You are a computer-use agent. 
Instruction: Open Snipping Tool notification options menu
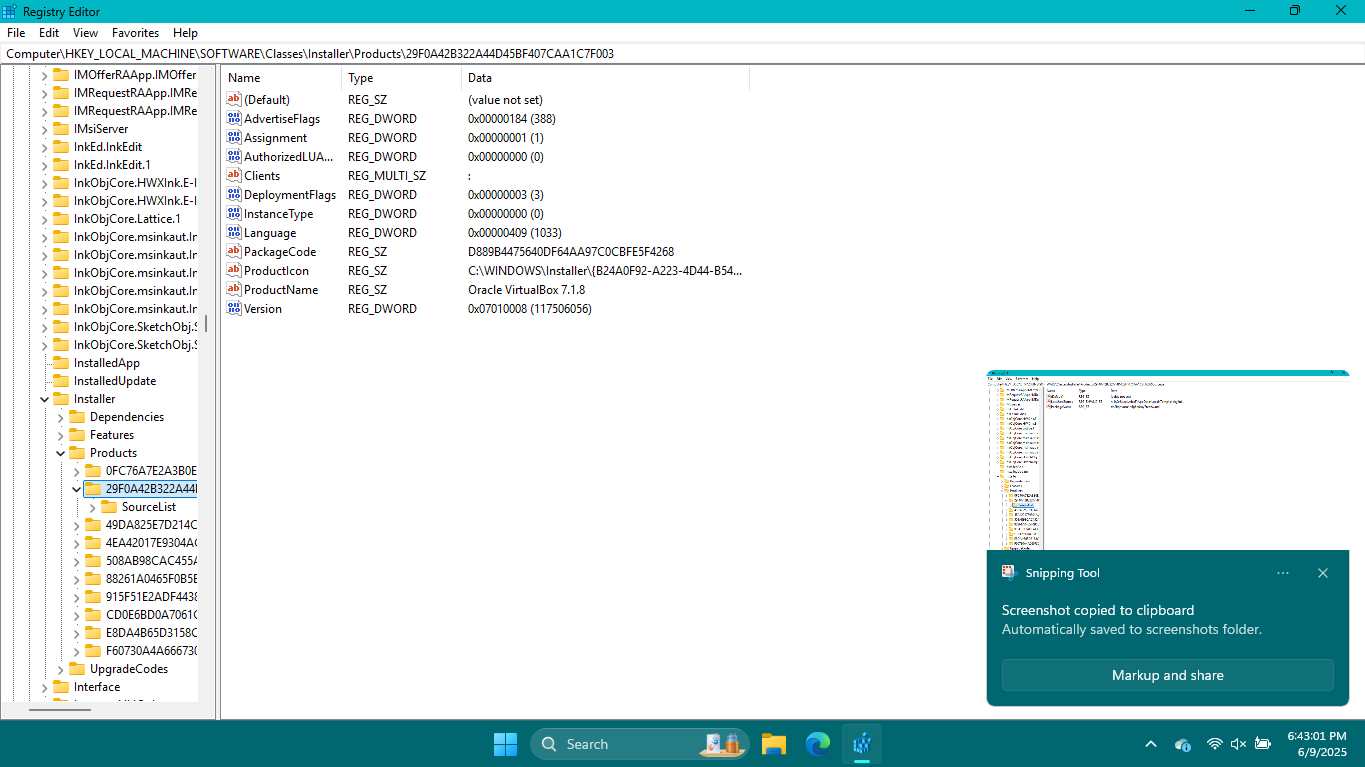[1283, 573]
